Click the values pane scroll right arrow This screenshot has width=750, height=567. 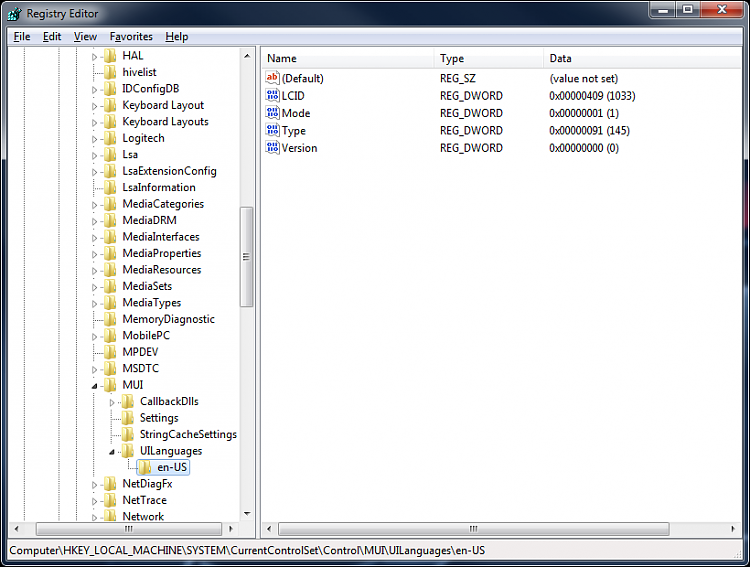[733, 529]
